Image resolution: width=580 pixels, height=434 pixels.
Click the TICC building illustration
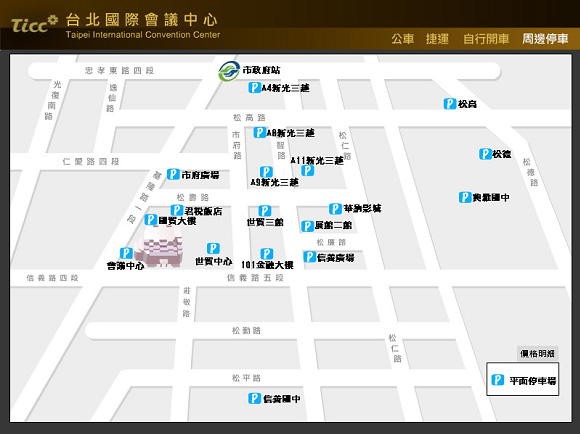pos(159,246)
